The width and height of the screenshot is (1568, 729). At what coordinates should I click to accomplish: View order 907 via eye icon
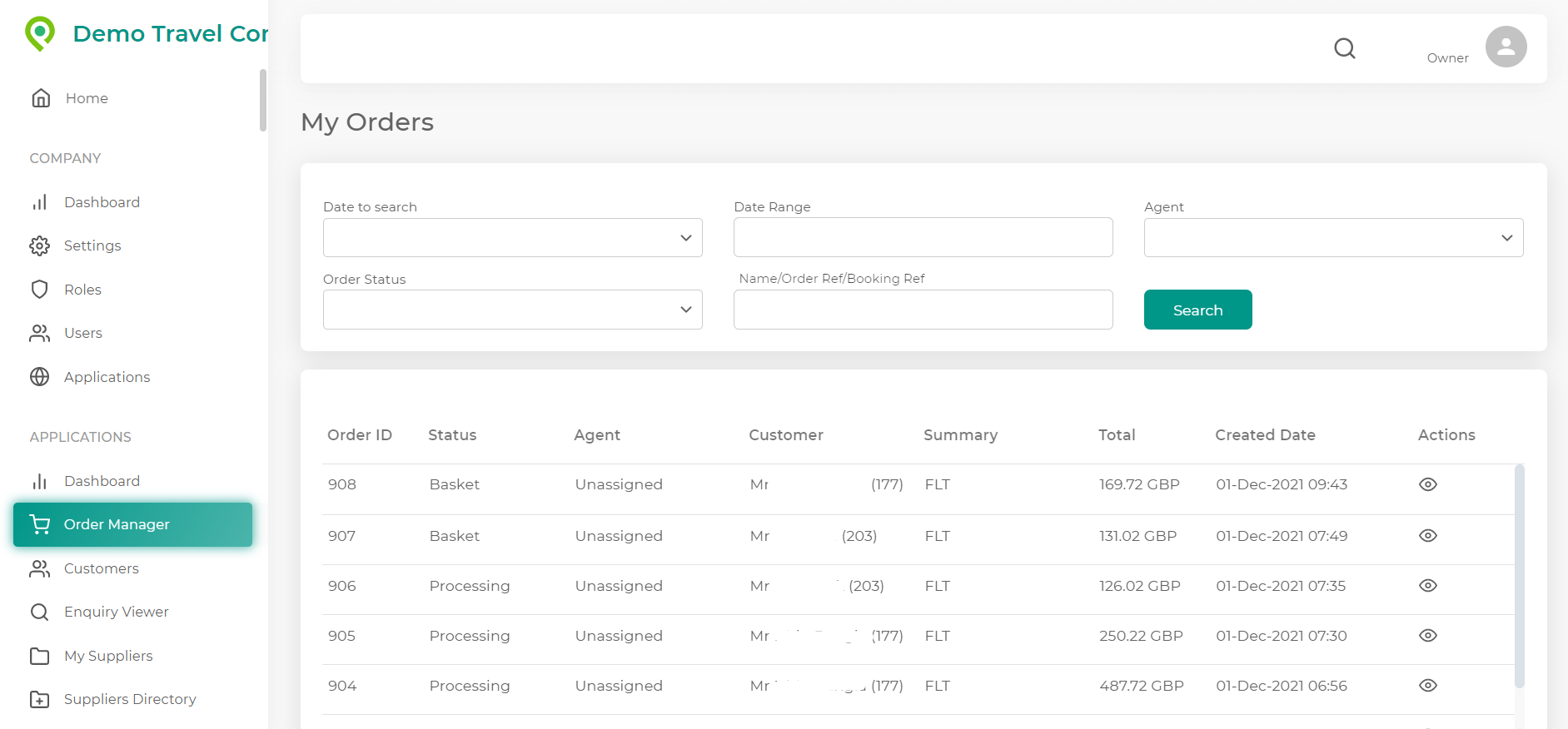[x=1428, y=536]
